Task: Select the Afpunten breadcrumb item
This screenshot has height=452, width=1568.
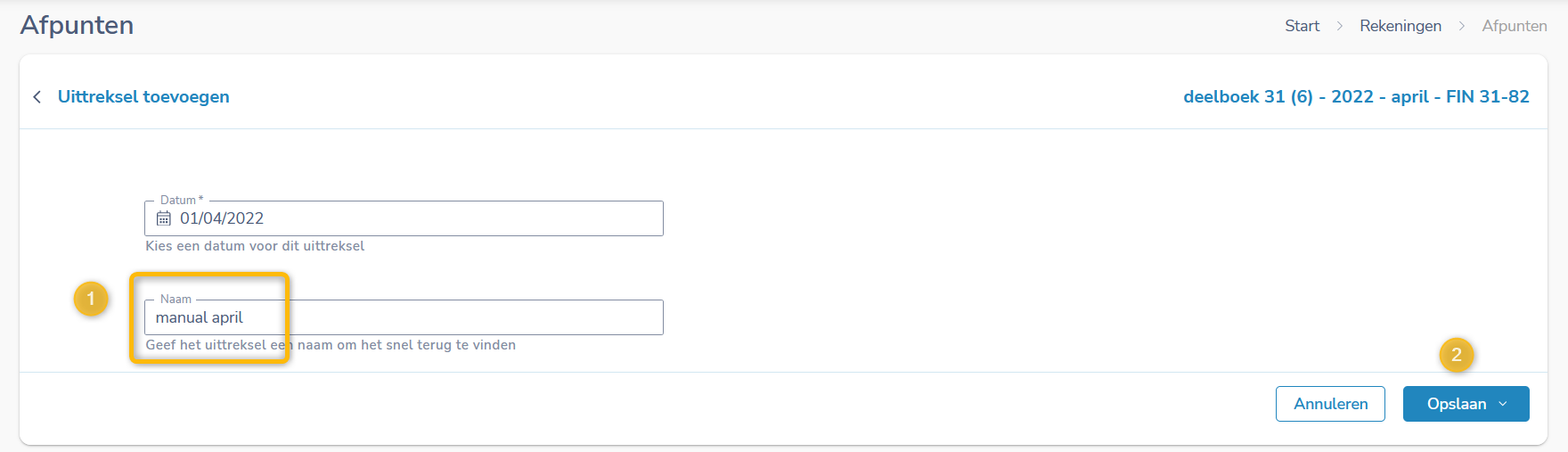Action: [x=1514, y=26]
